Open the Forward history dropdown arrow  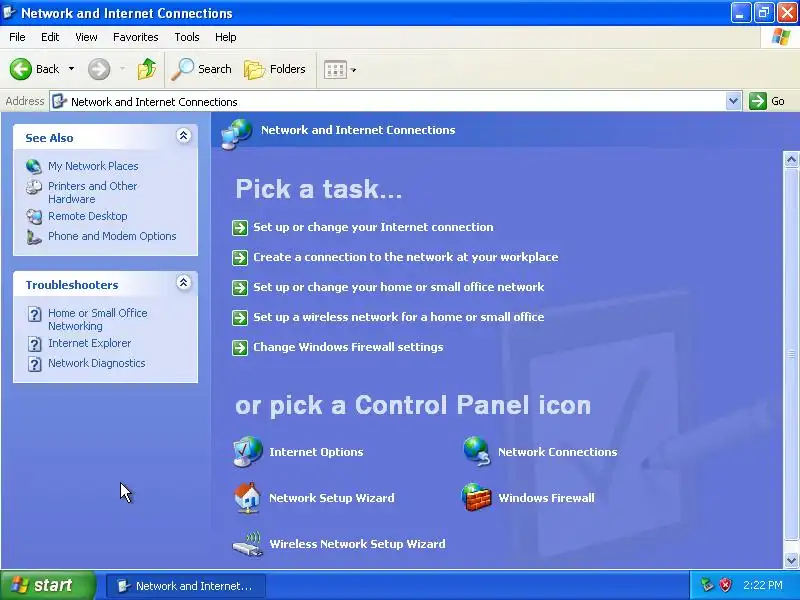[x=122, y=69]
